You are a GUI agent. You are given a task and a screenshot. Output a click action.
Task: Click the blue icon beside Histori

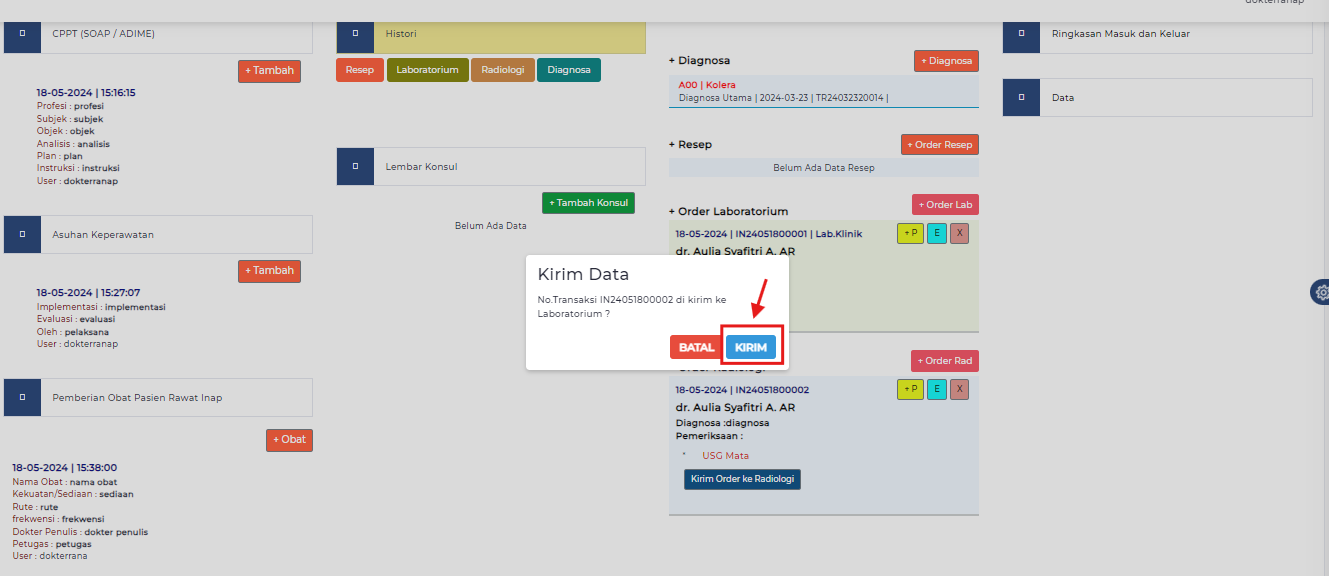coord(355,34)
